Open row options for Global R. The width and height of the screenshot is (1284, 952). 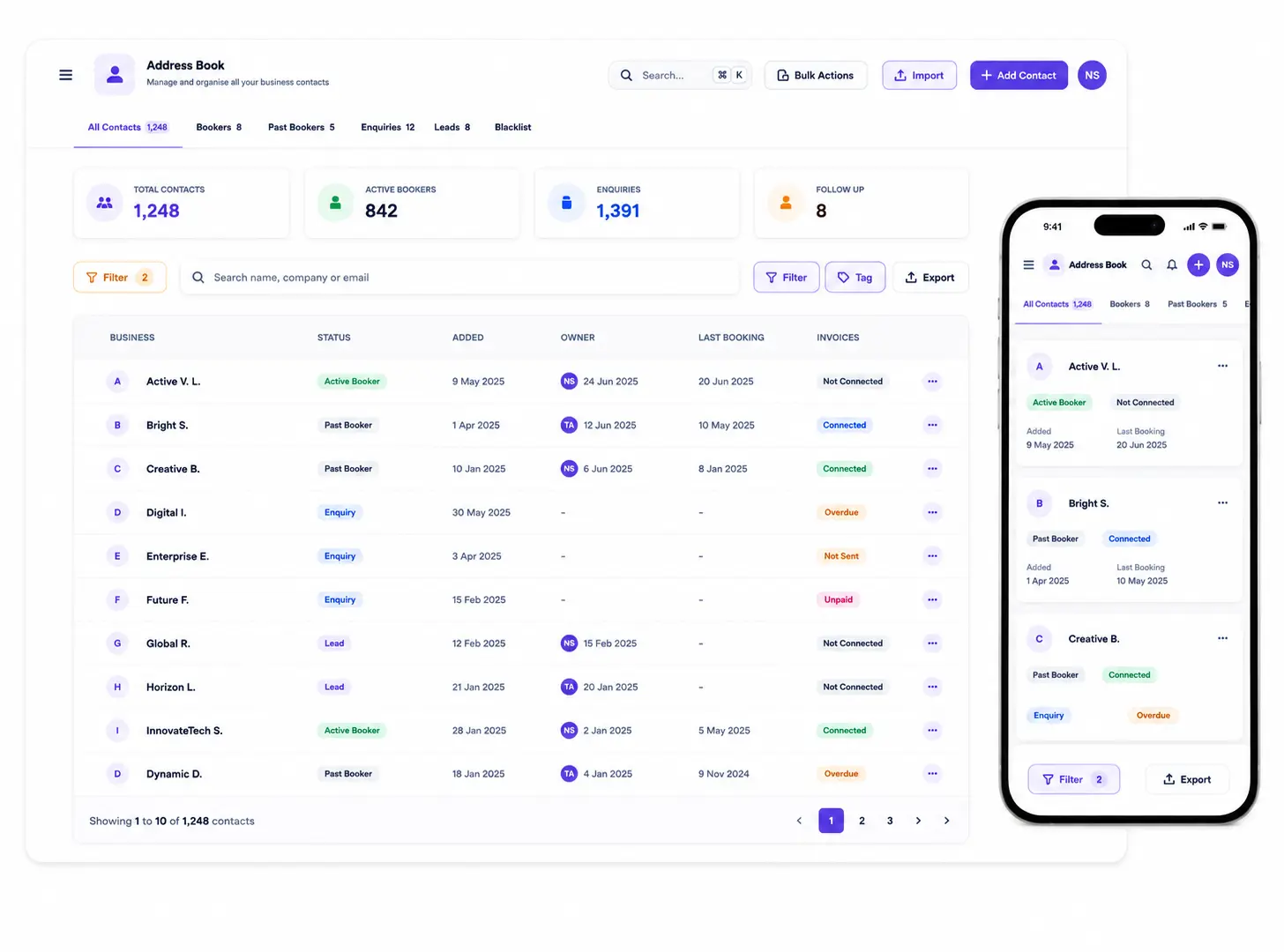point(932,643)
